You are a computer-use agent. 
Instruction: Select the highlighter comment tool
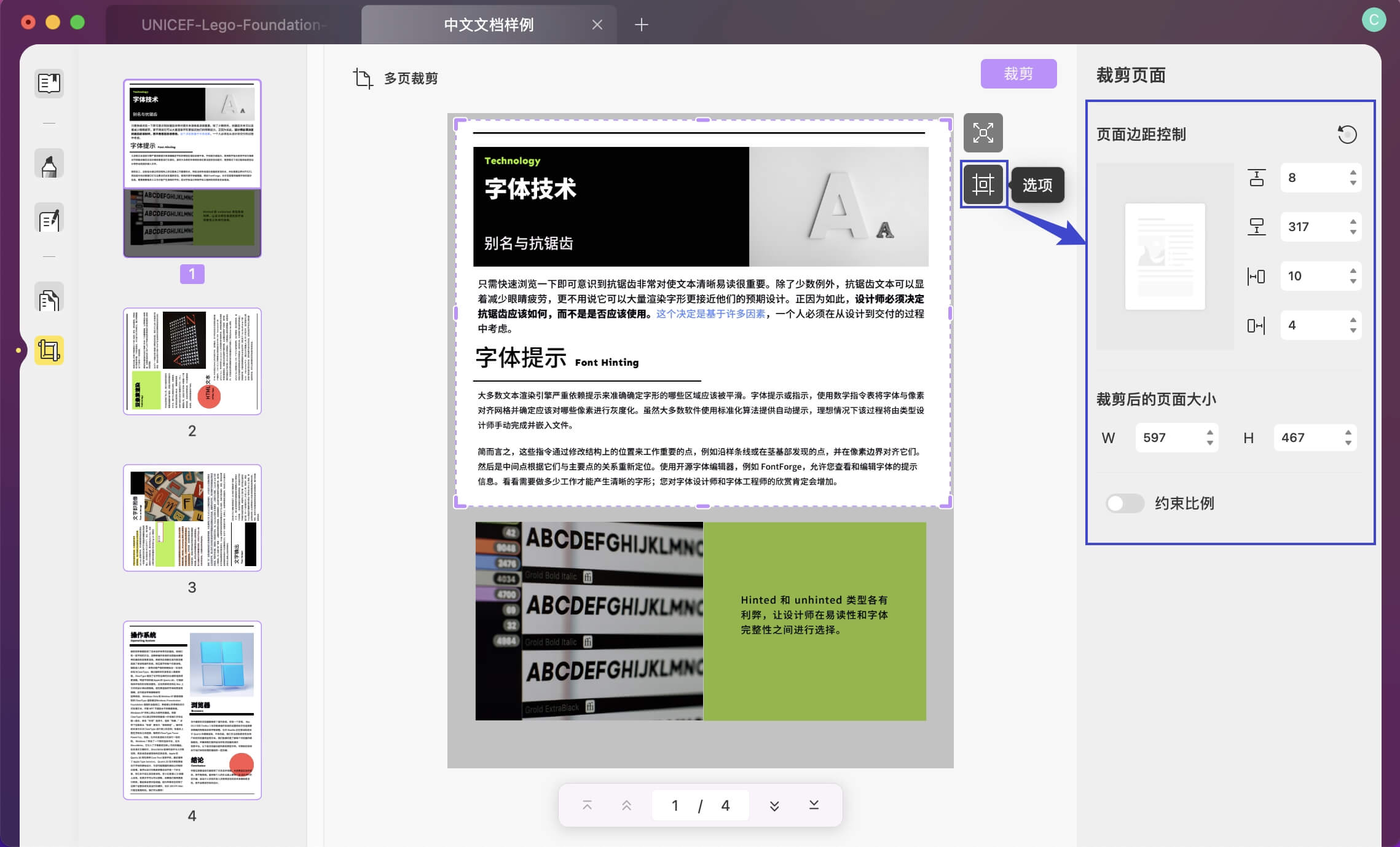click(49, 165)
